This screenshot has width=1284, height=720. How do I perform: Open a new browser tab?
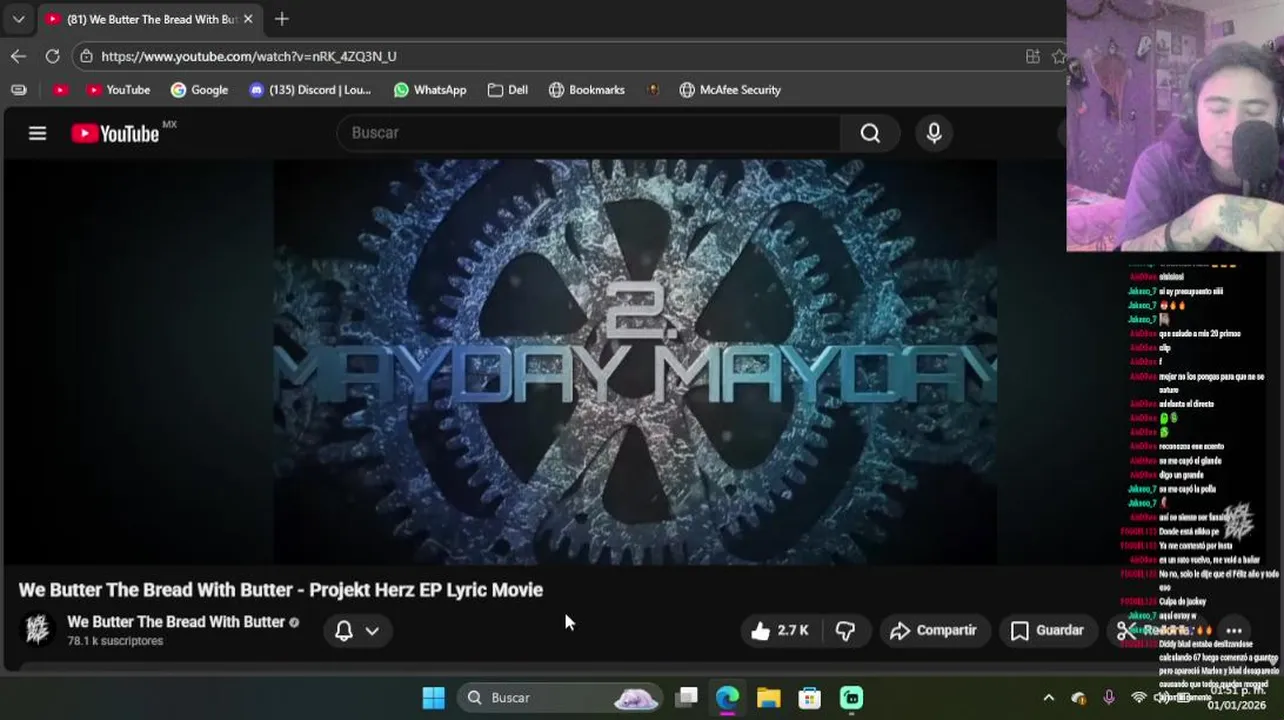click(282, 19)
